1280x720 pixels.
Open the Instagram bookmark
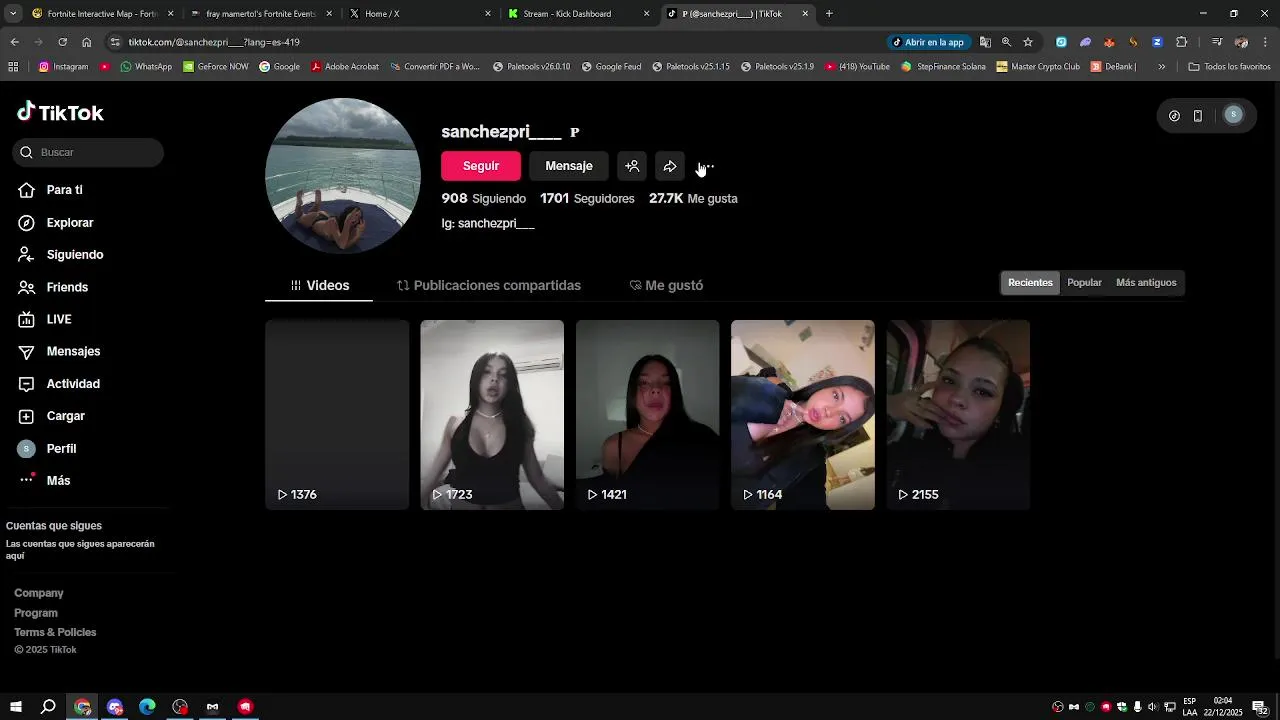coord(63,67)
